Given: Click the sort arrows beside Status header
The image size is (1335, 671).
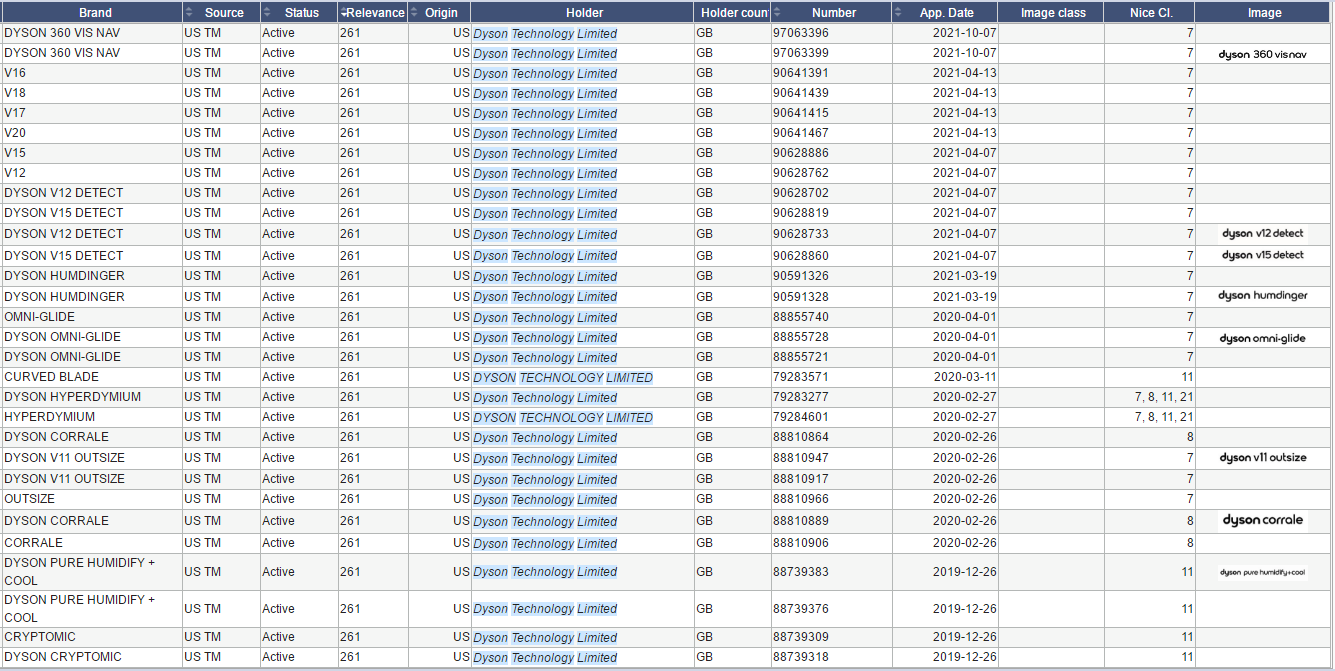Looking at the screenshot, I should [267, 12].
